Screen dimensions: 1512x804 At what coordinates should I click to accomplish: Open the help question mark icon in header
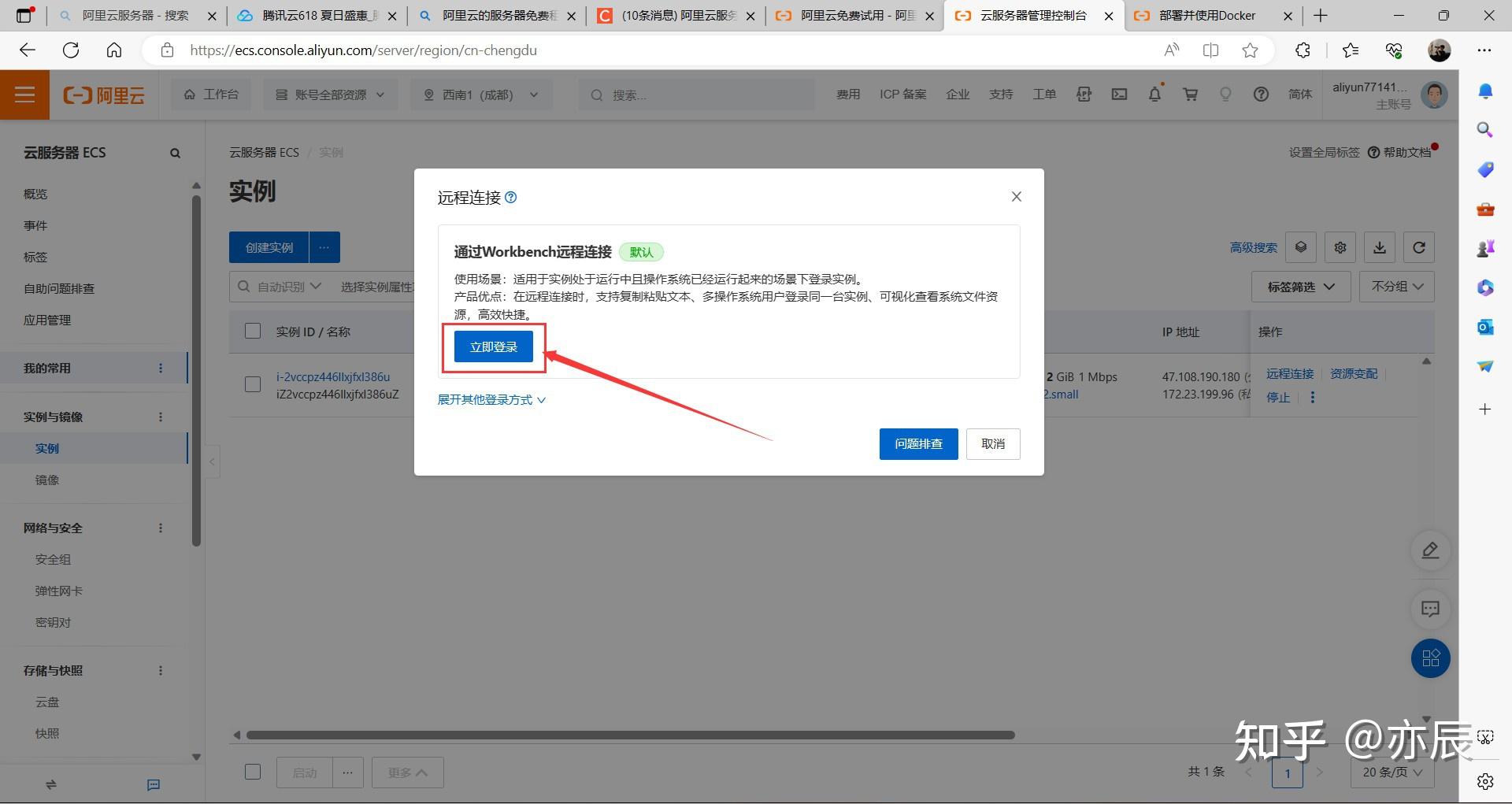1261,94
